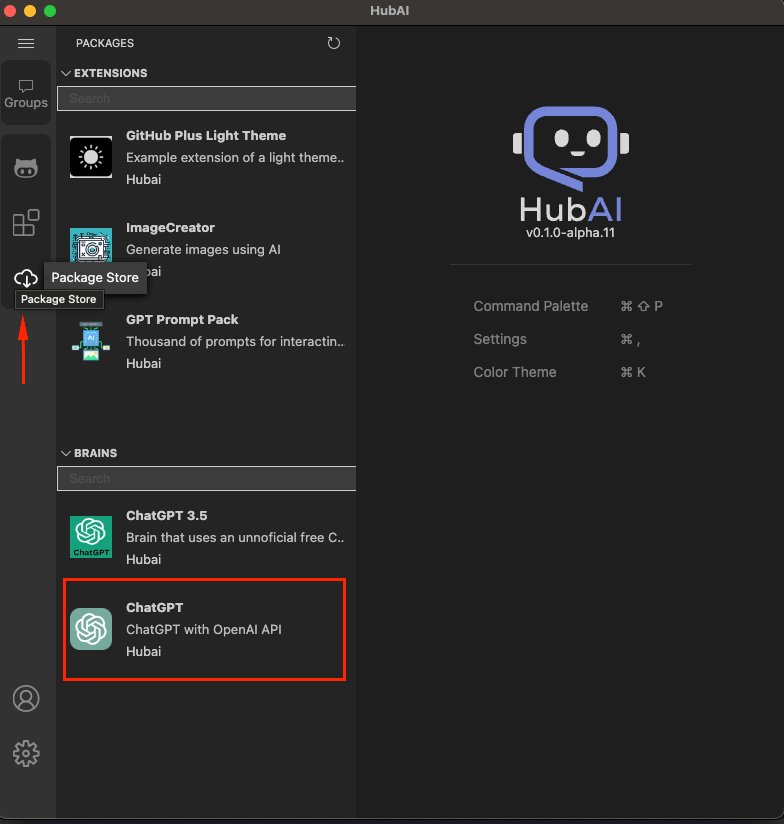Open the hamburger menu icon
Image resolution: width=784 pixels, height=824 pixels.
click(26, 43)
